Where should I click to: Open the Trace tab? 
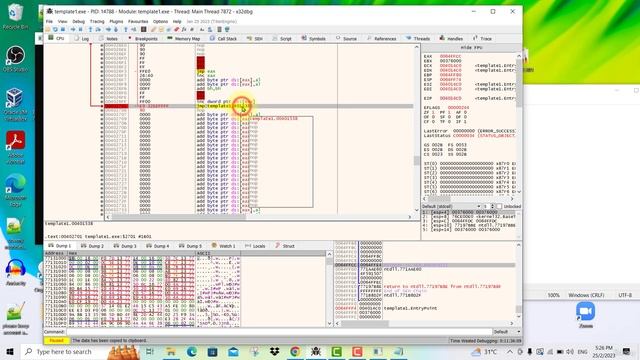(x=482, y=38)
